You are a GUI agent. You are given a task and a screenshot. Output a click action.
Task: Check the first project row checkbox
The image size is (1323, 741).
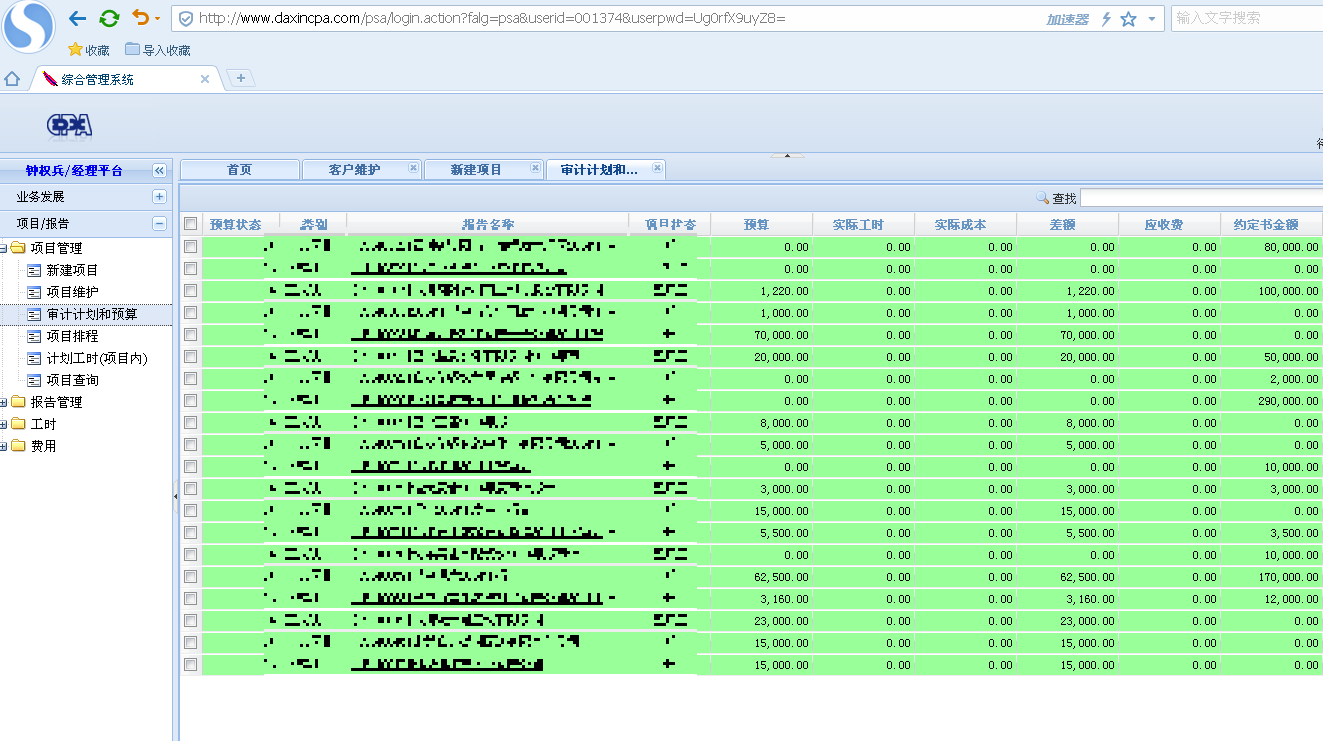(x=191, y=246)
